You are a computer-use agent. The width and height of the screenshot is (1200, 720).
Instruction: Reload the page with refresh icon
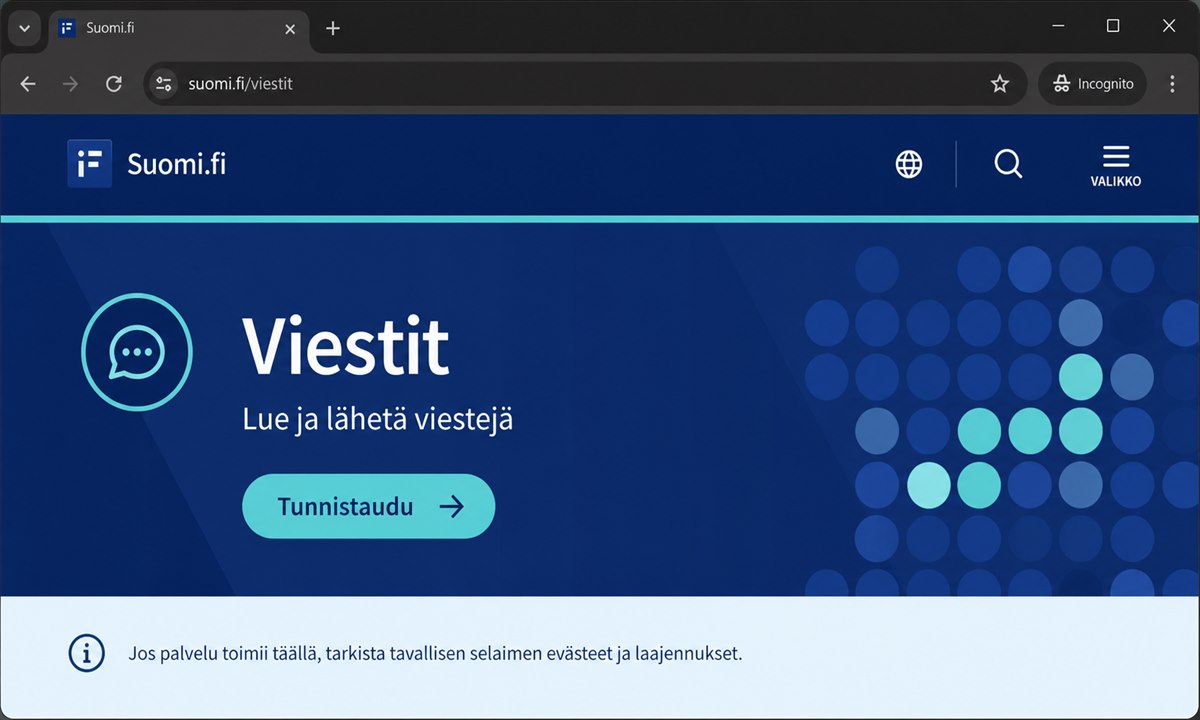[114, 84]
